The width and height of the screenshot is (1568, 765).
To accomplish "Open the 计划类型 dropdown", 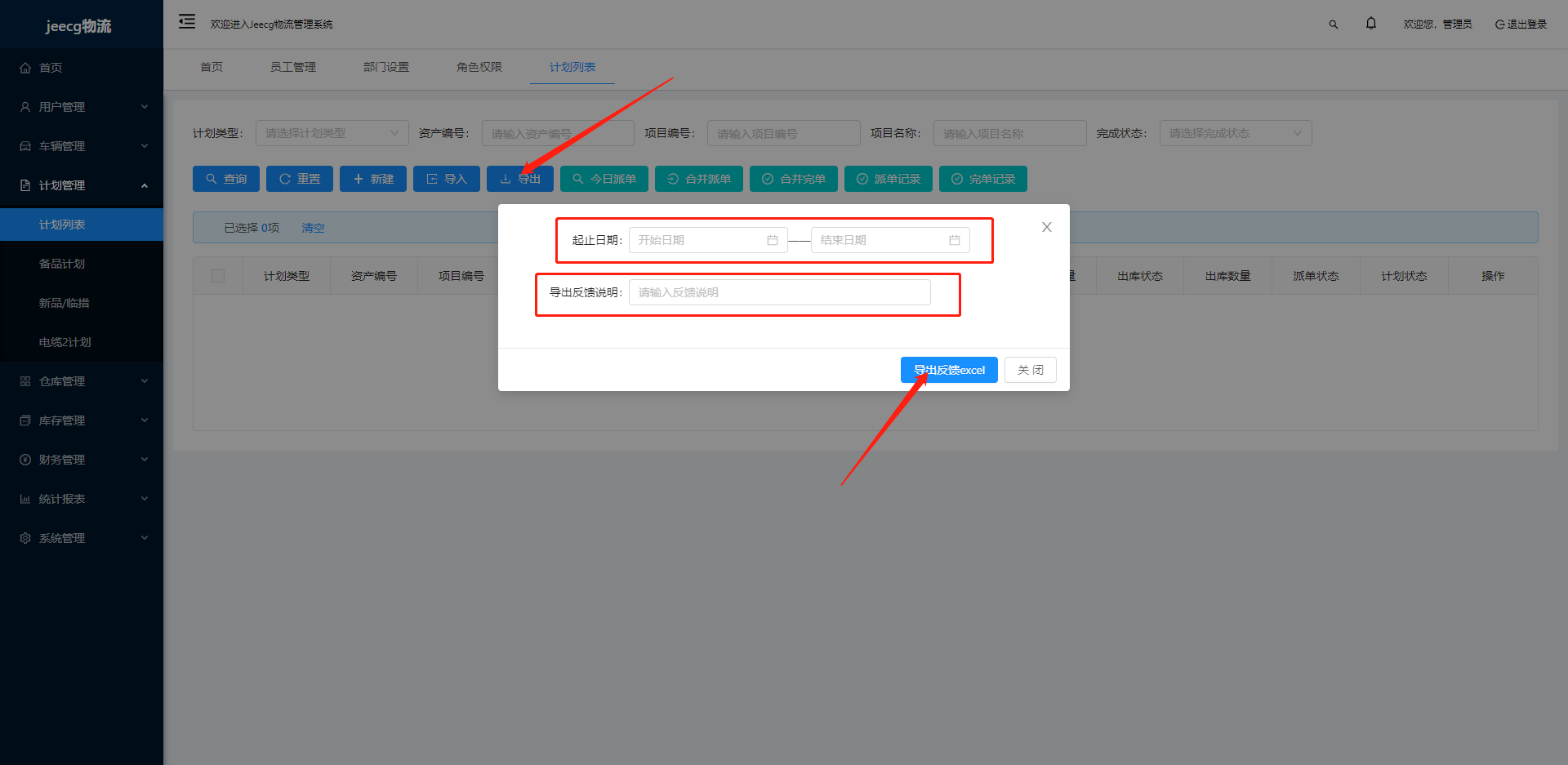I will coord(332,133).
